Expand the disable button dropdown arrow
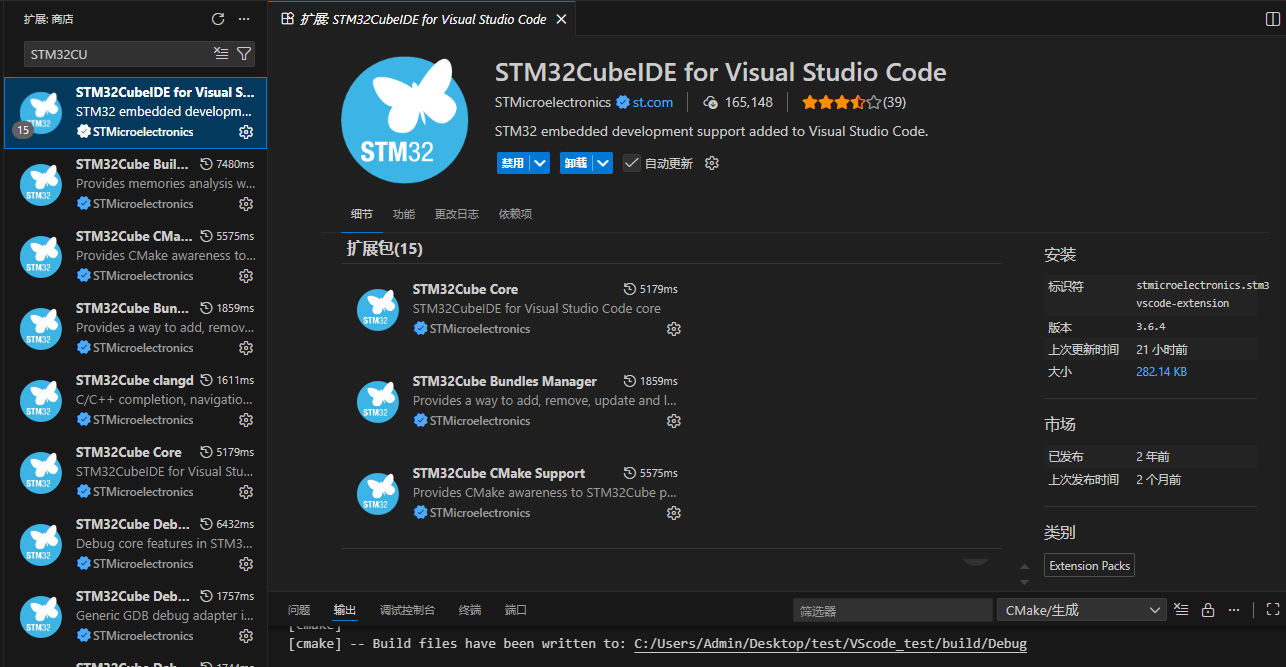Image resolution: width=1286 pixels, height=667 pixels. [540, 163]
